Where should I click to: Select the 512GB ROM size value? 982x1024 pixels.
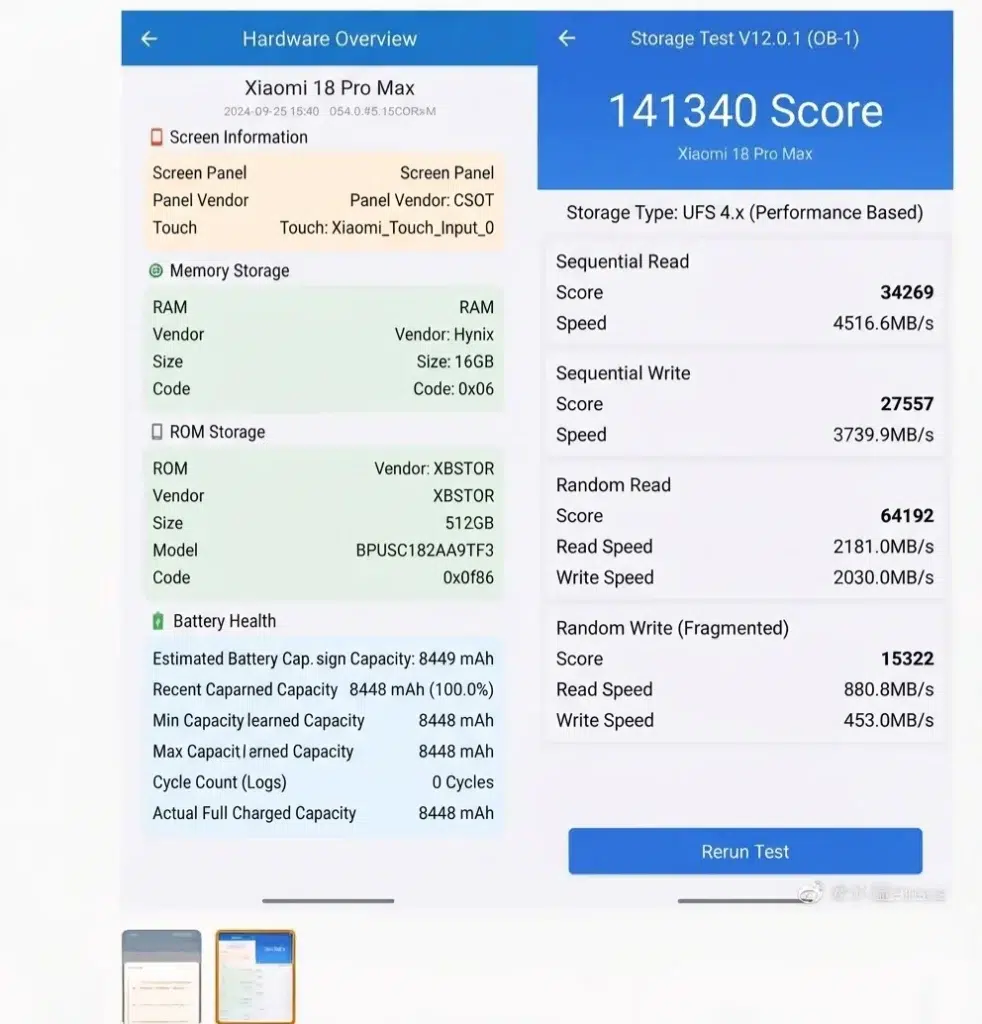click(x=469, y=523)
